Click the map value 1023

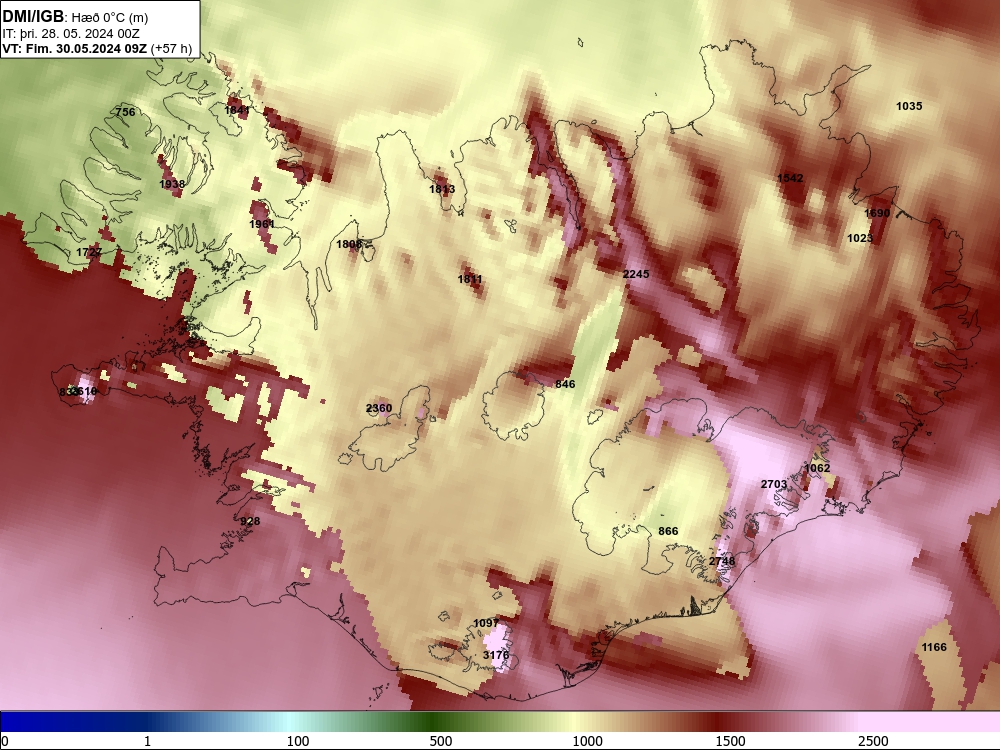860,239
